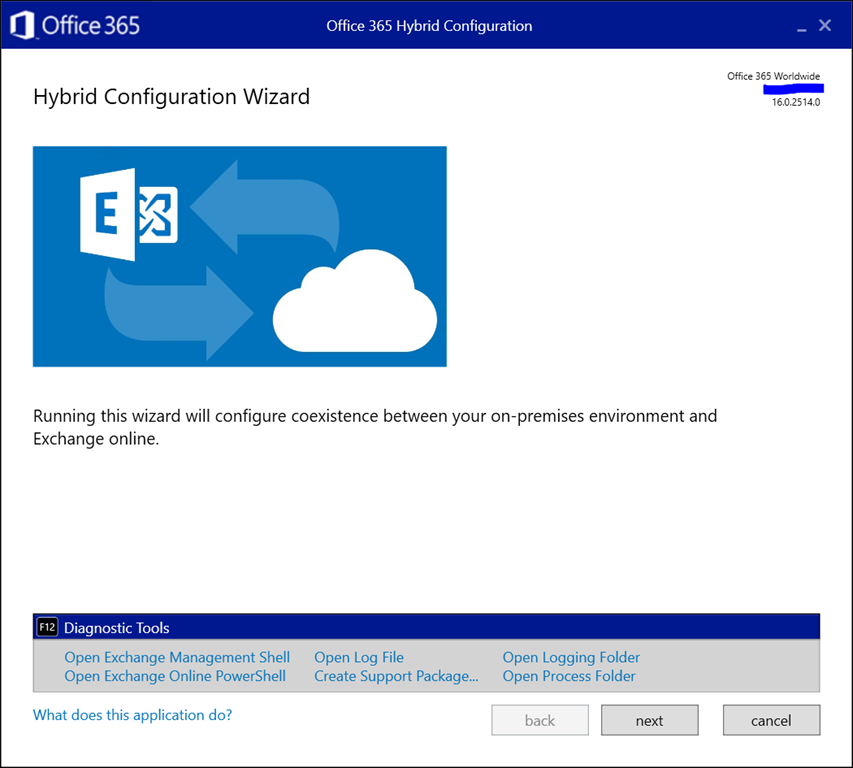853x768 pixels.
Task: Click the back button
Action: tap(540, 720)
